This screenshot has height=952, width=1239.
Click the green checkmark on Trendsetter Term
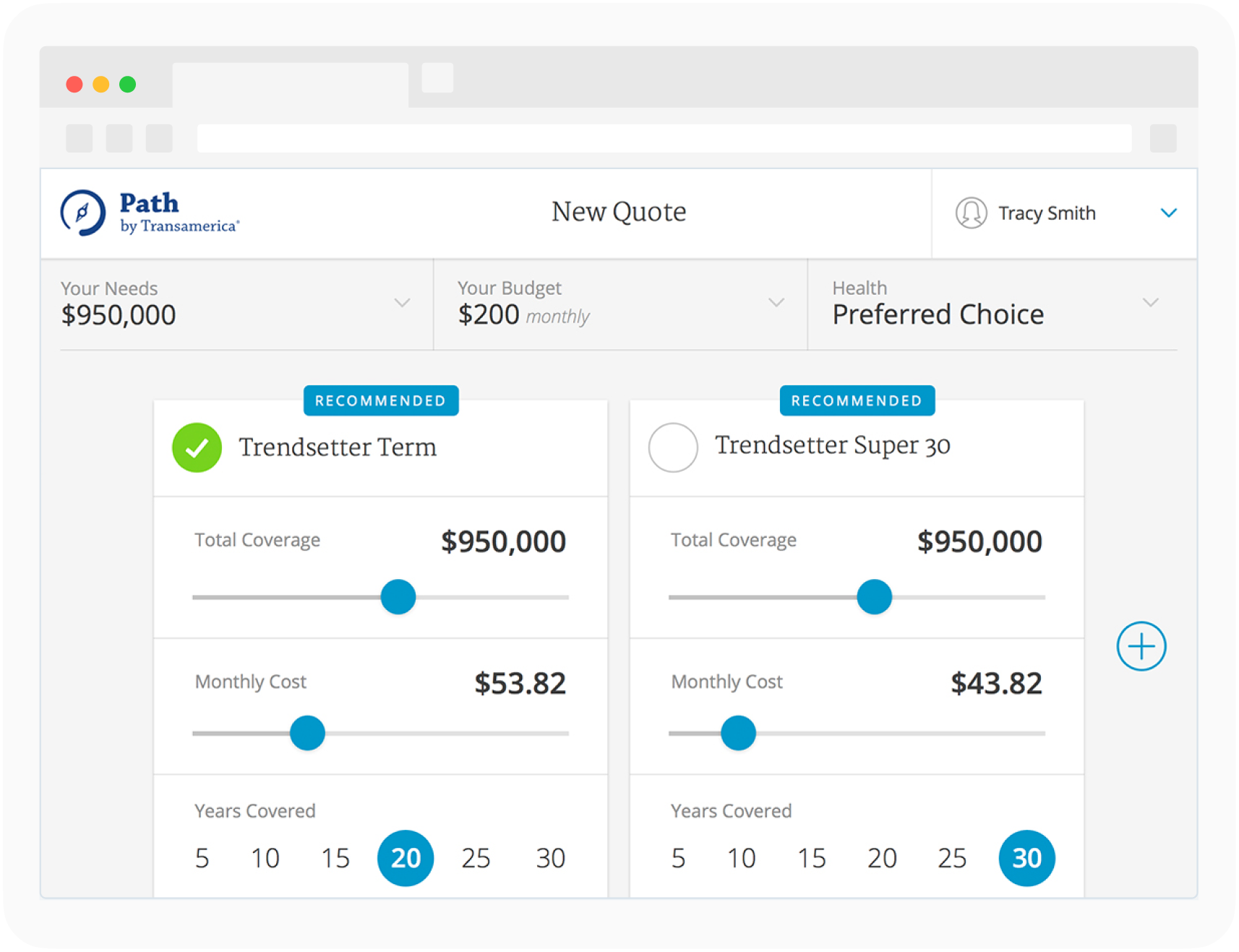click(x=197, y=447)
